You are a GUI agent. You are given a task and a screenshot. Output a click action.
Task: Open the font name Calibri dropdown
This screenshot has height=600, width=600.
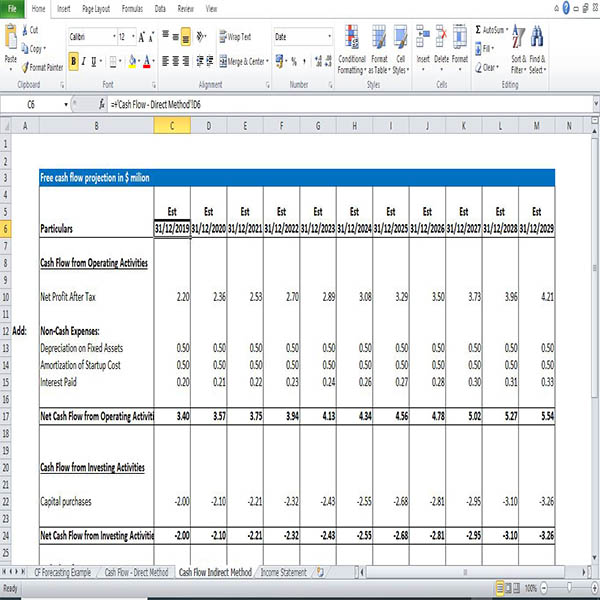[114, 37]
